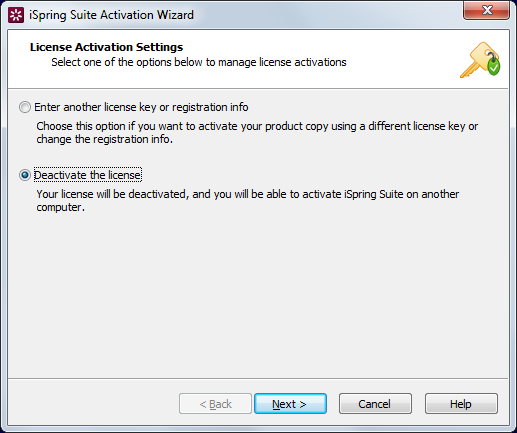The height and width of the screenshot is (433, 517).
Task: Select the Deactivate the license radio circle
Action: point(25,175)
